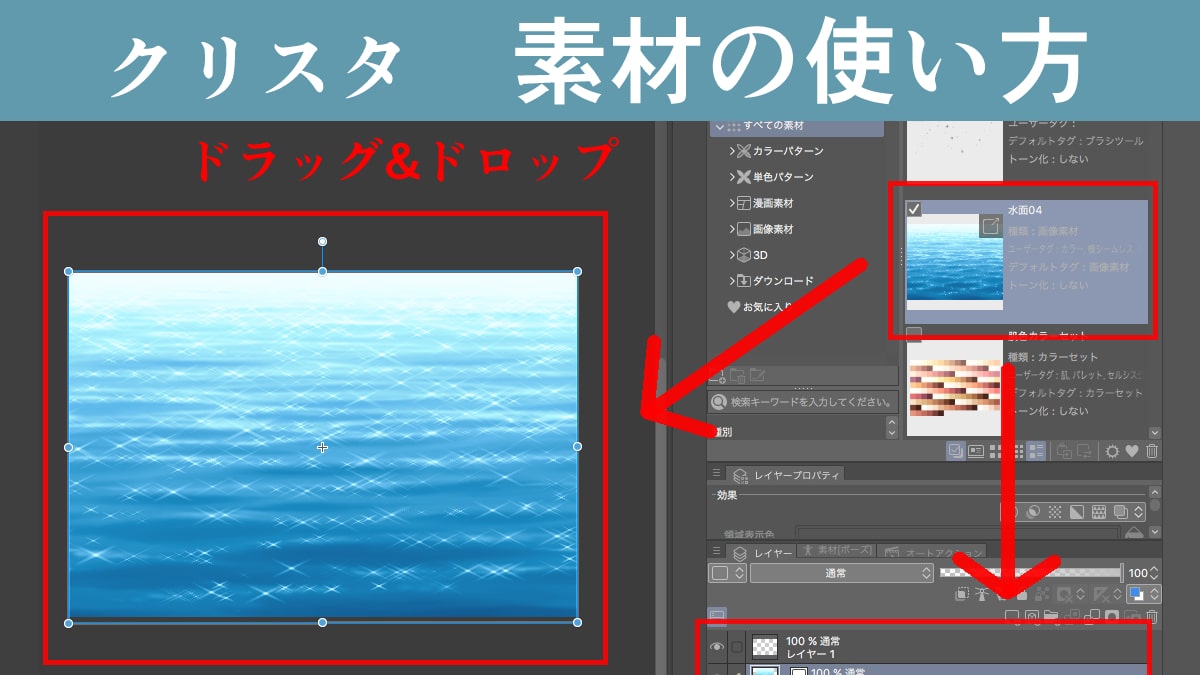Collapse the すべての素材 tree node
Image resolution: width=1200 pixels, height=675 pixels.
[718, 127]
